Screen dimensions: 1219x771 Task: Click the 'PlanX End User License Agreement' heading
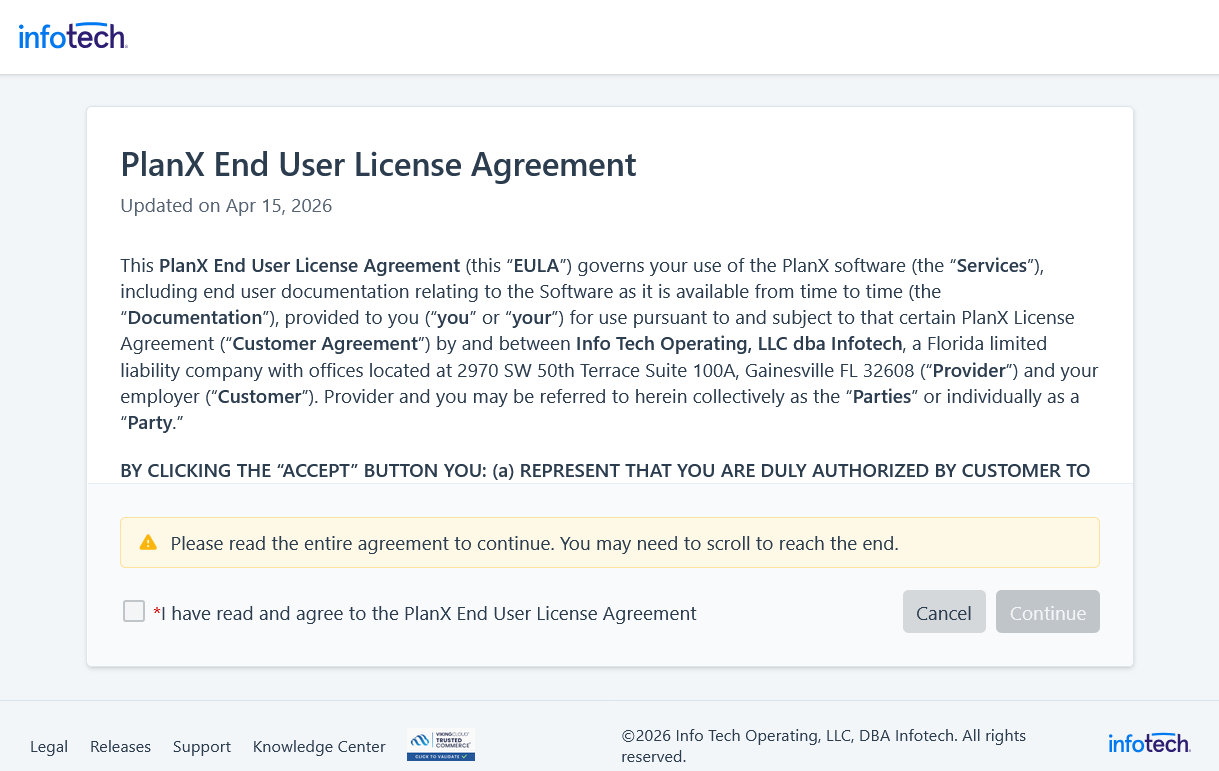click(x=378, y=164)
